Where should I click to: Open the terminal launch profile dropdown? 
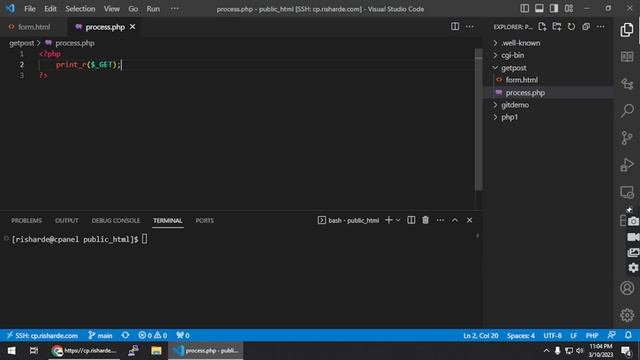[398, 220]
